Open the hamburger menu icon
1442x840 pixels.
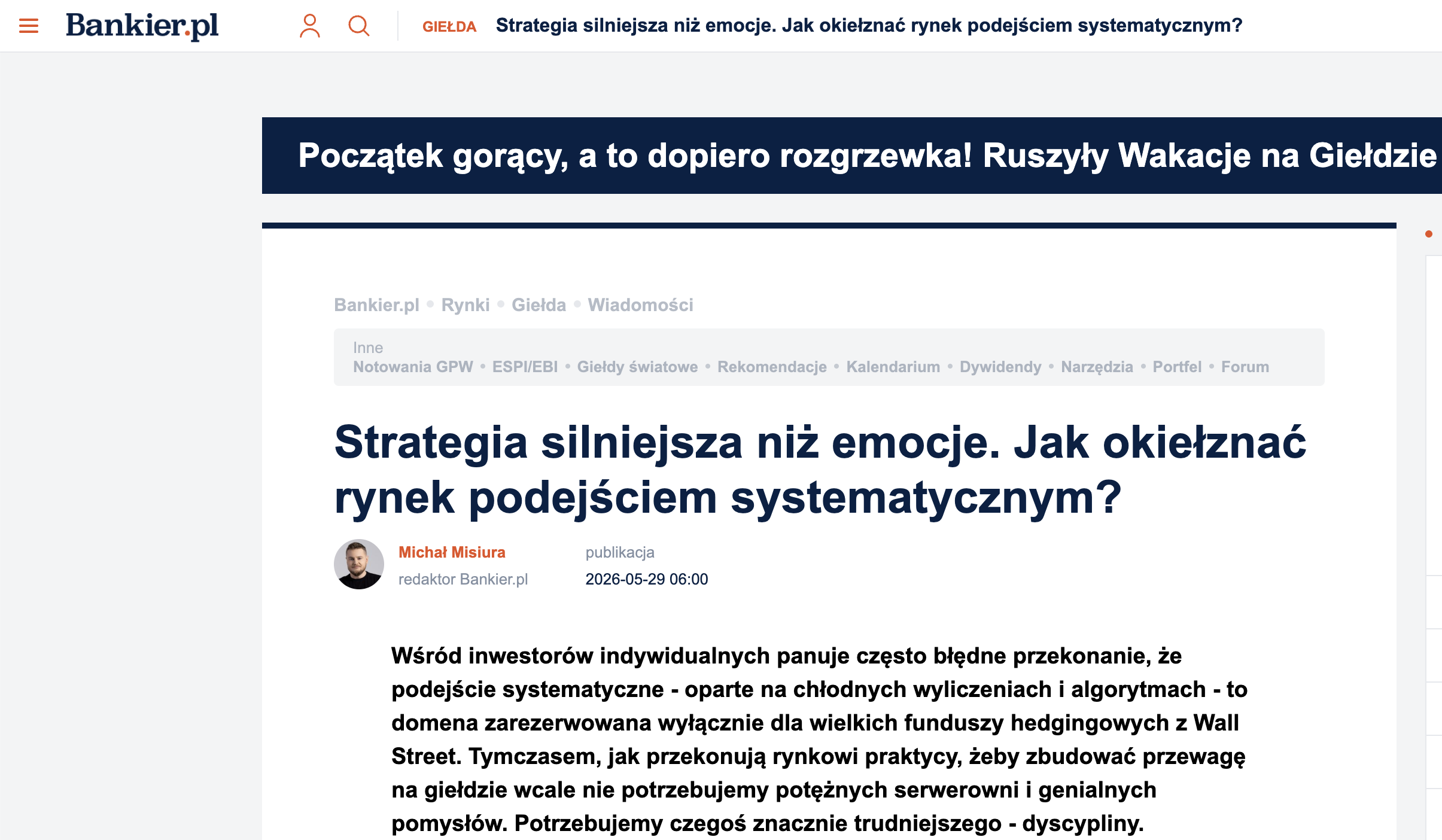coord(29,26)
